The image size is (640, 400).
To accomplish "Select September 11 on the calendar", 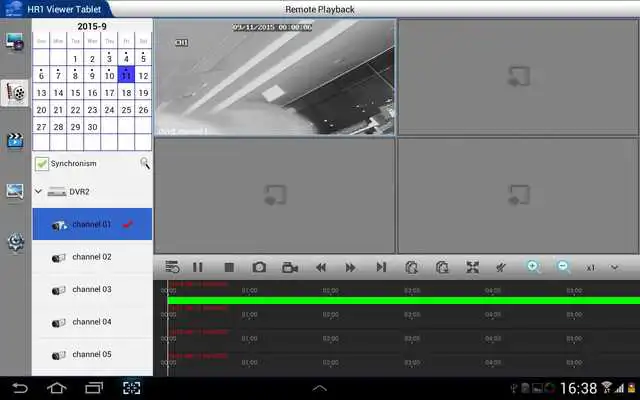I will 126,75.
